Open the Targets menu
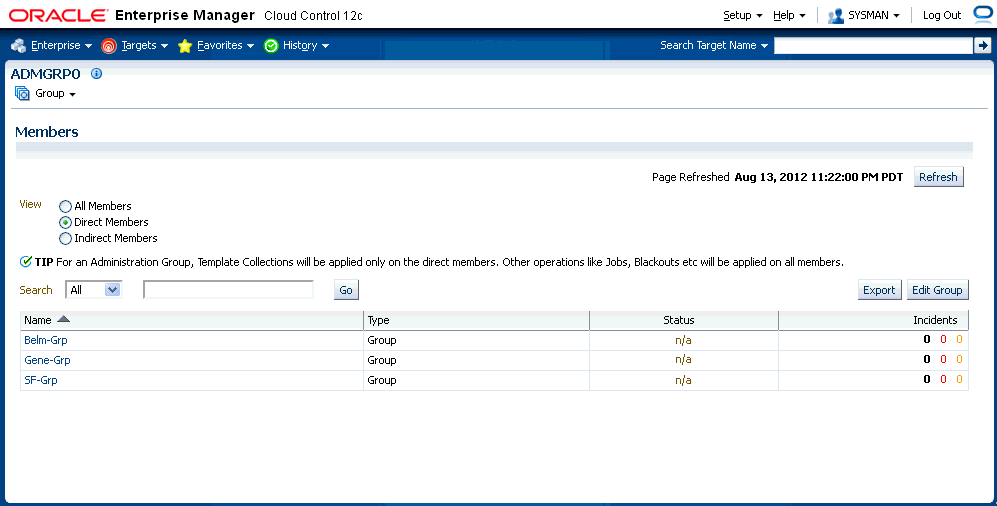Screen dimensions: 997x506 pyautogui.click(x=144, y=46)
